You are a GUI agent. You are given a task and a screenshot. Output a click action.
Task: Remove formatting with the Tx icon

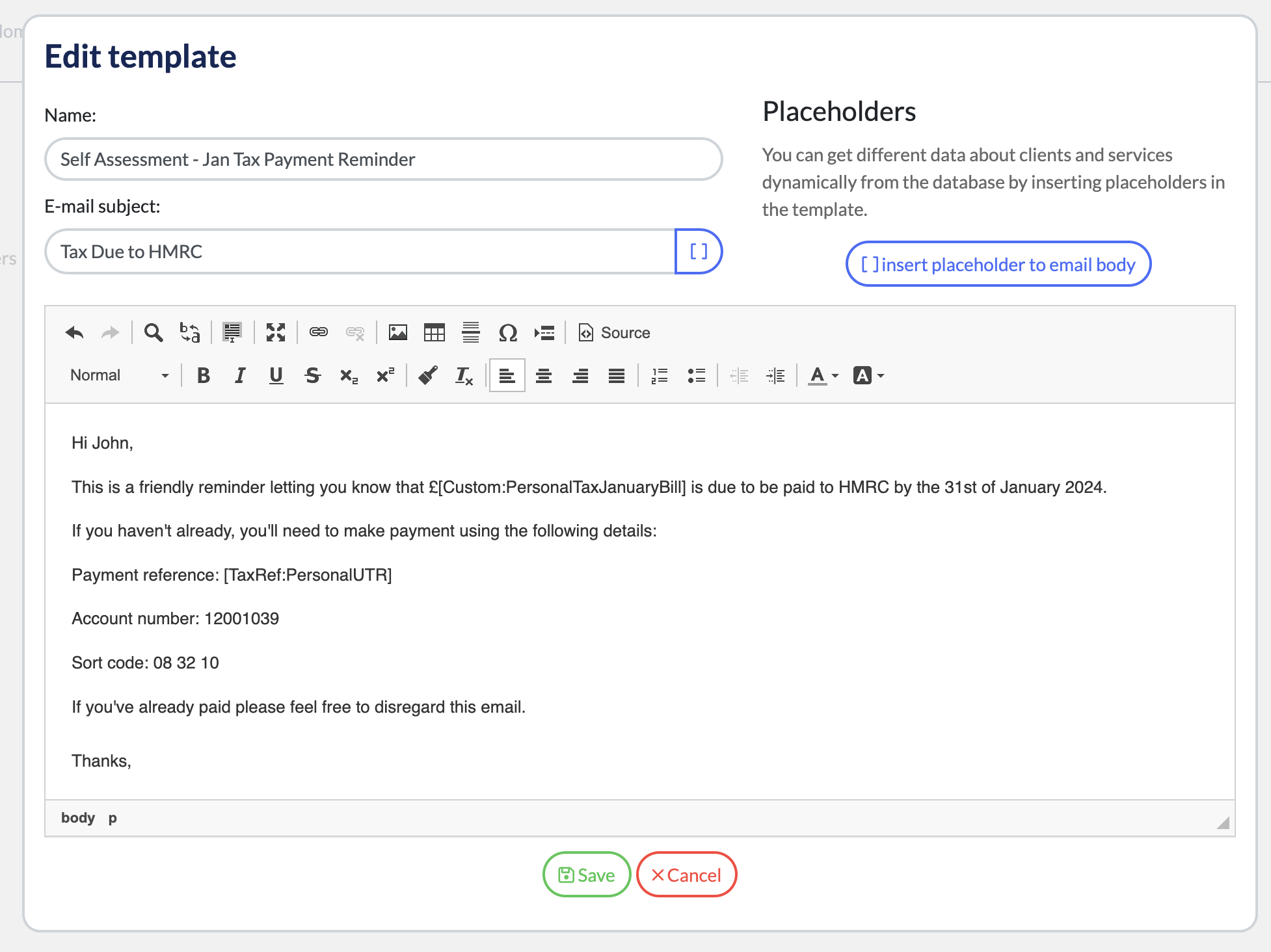(464, 375)
